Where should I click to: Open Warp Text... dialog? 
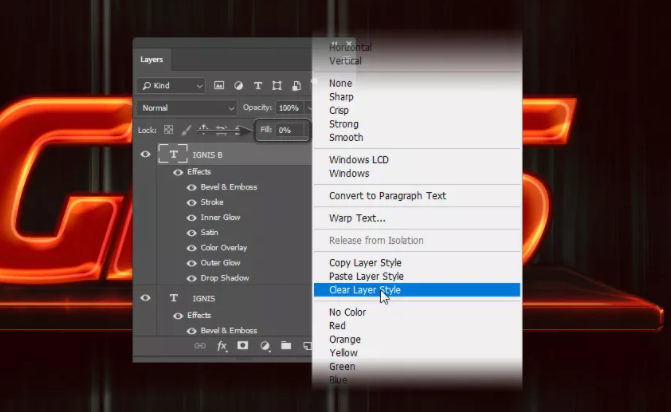(357, 218)
